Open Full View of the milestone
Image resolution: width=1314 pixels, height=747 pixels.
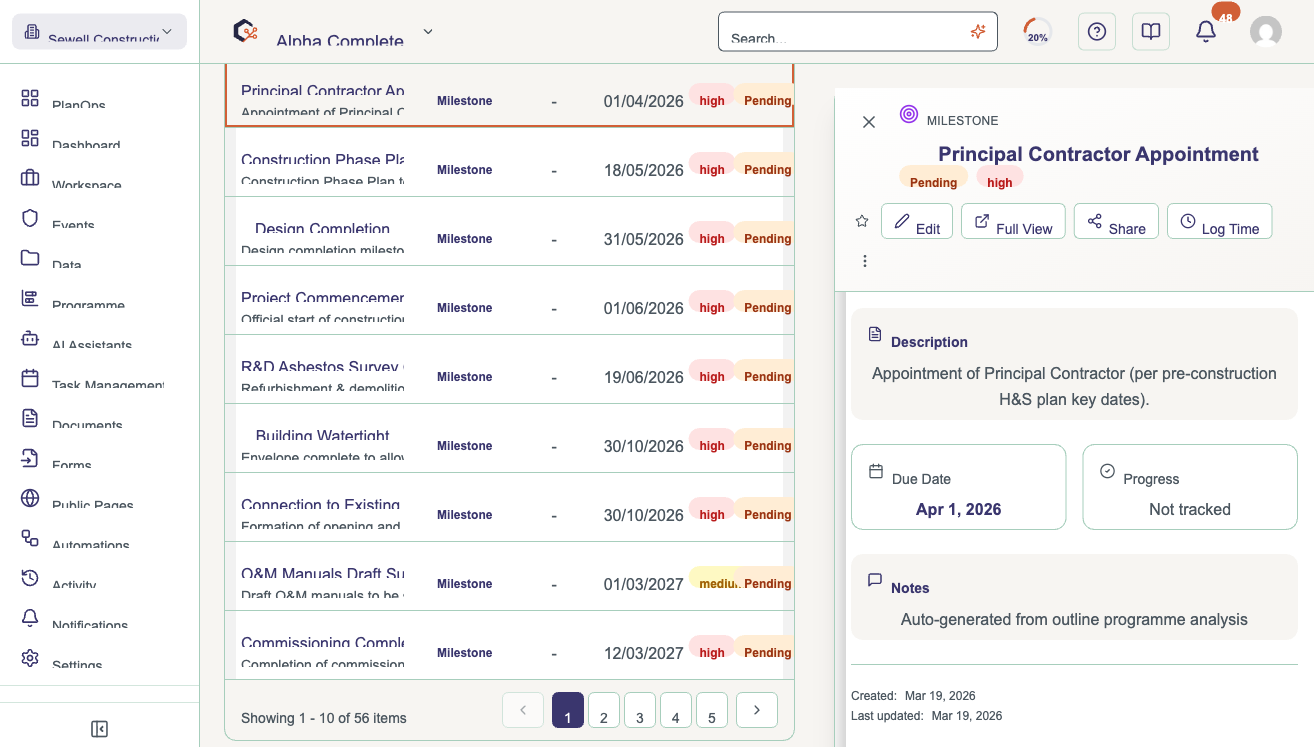[1013, 221]
